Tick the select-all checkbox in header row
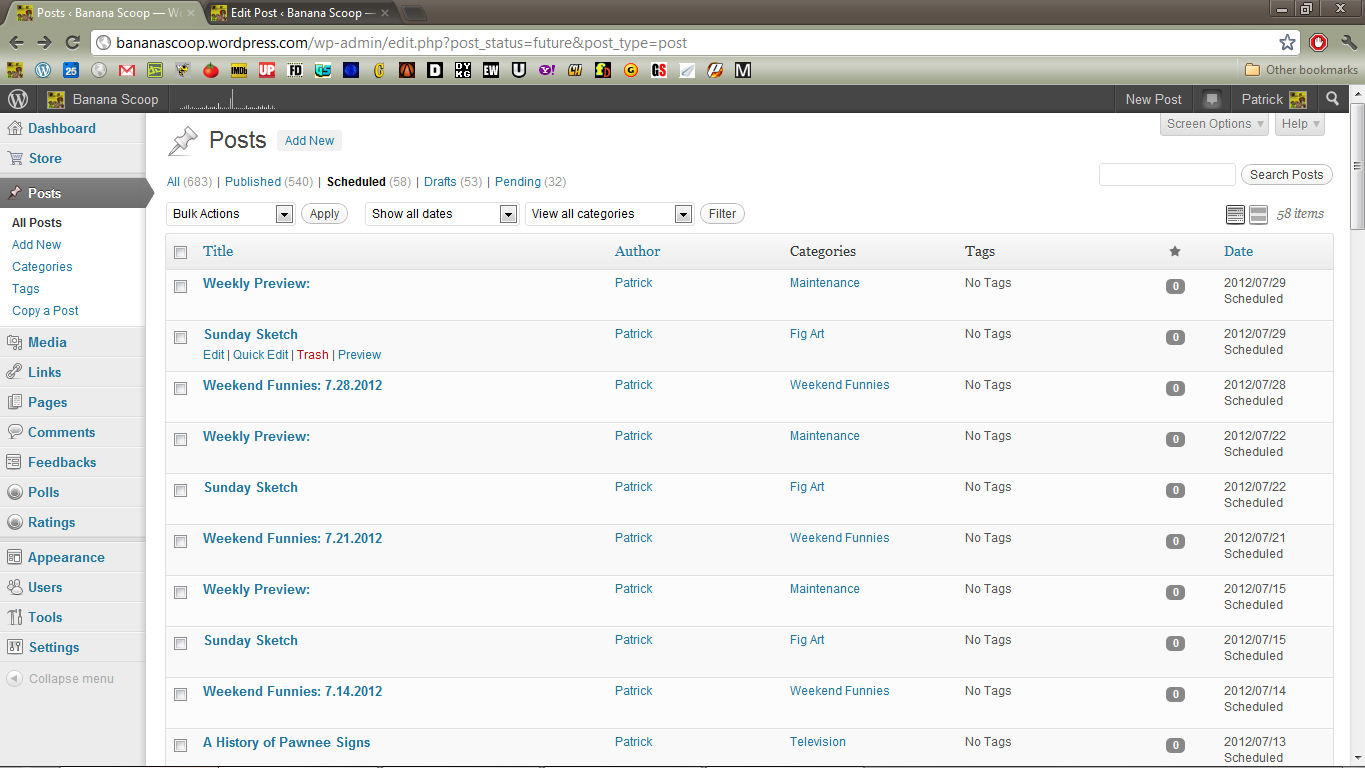The image size is (1365, 768). (x=181, y=252)
